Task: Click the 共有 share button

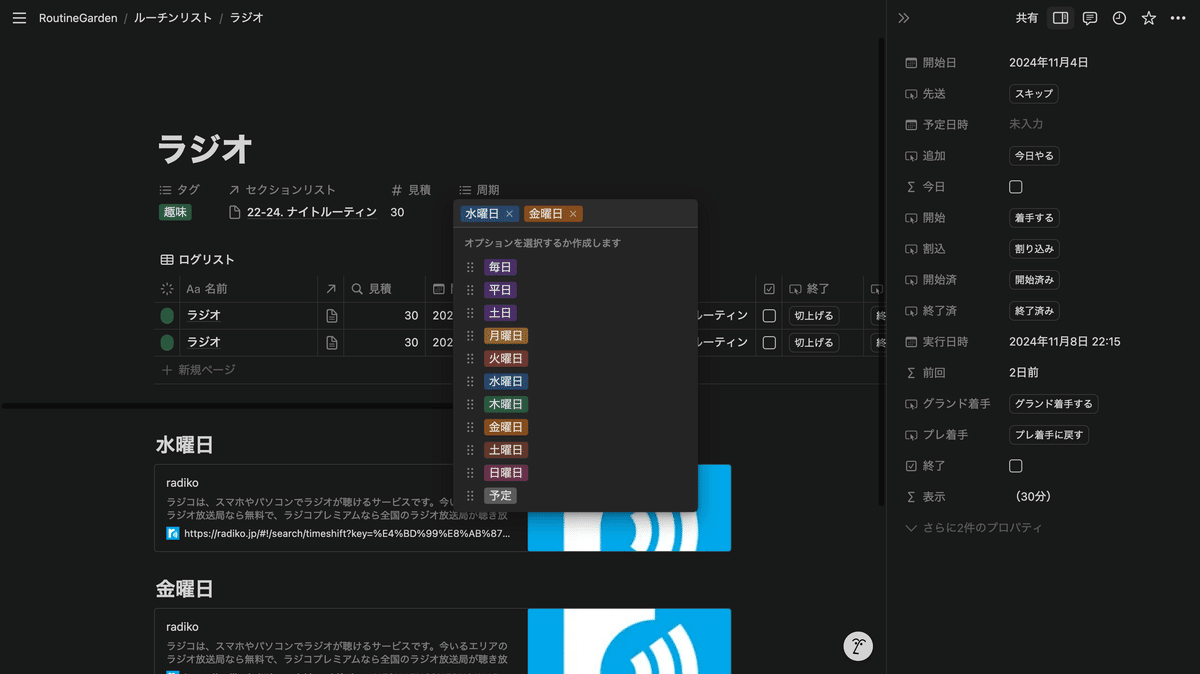Action: (x=1027, y=18)
